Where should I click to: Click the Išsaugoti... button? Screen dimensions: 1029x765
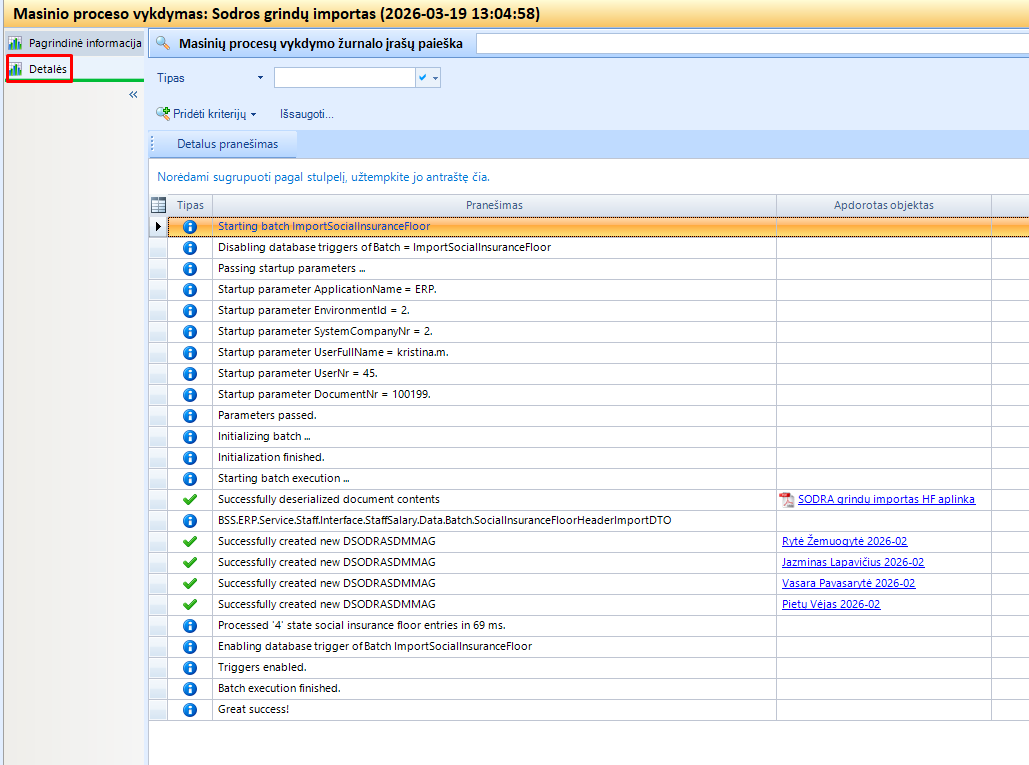click(x=306, y=114)
